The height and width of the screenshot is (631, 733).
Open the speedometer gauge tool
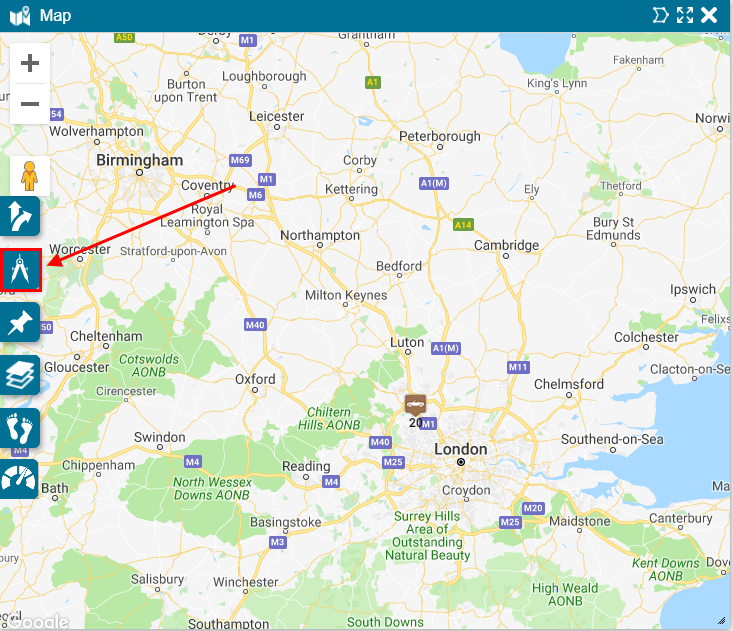pyautogui.click(x=19, y=479)
